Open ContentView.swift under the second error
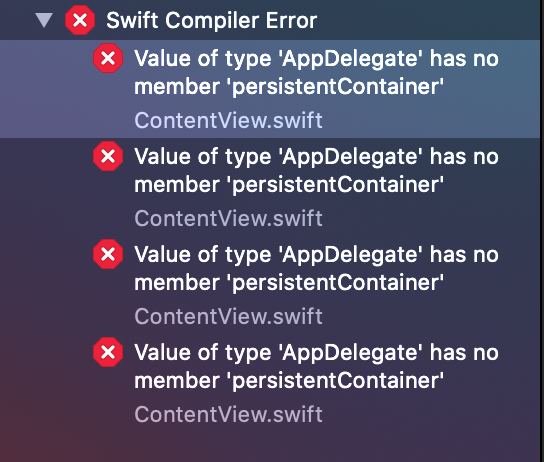The height and width of the screenshot is (462, 544). click(x=228, y=219)
